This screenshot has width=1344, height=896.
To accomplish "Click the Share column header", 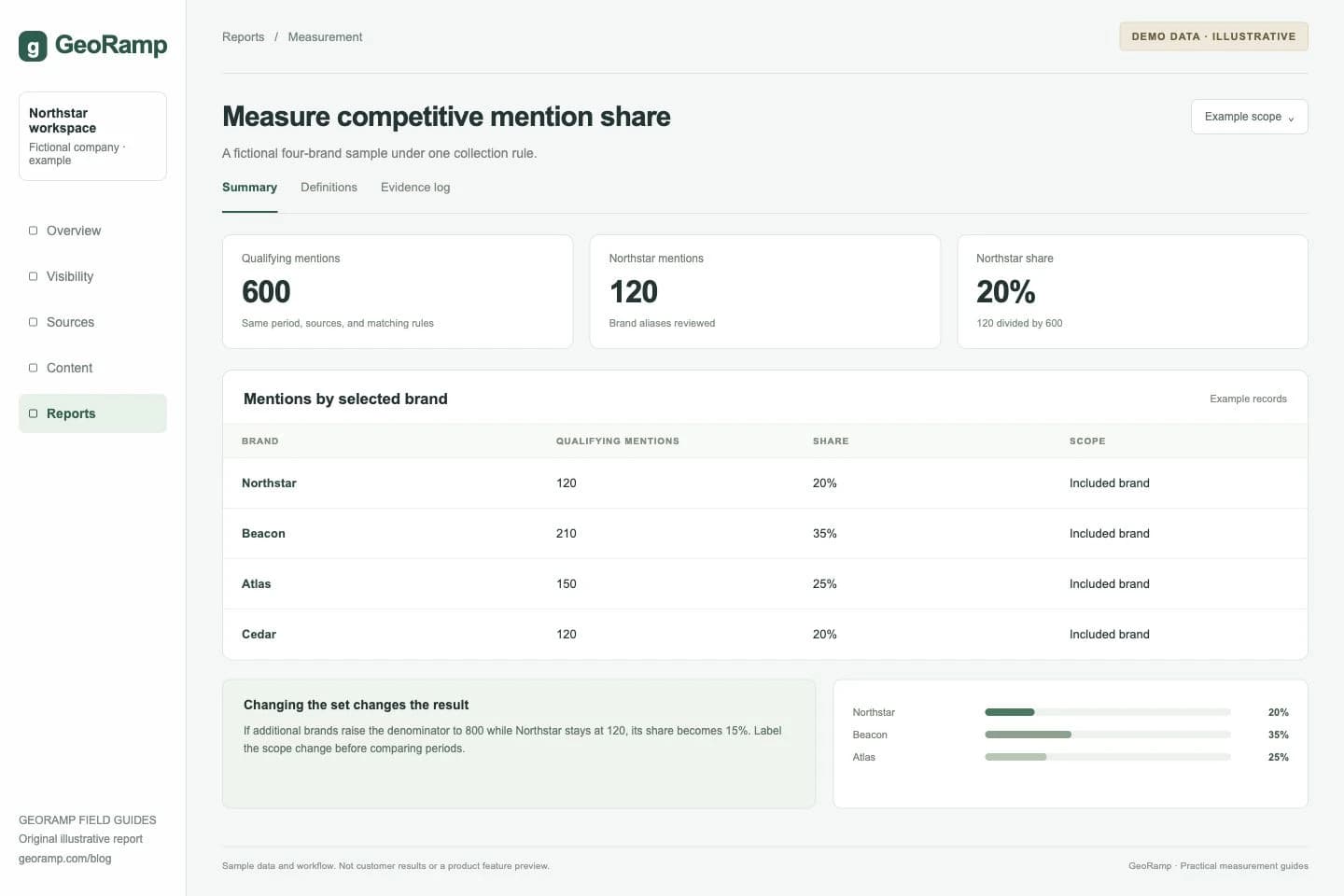I will [x=831, y=441].
